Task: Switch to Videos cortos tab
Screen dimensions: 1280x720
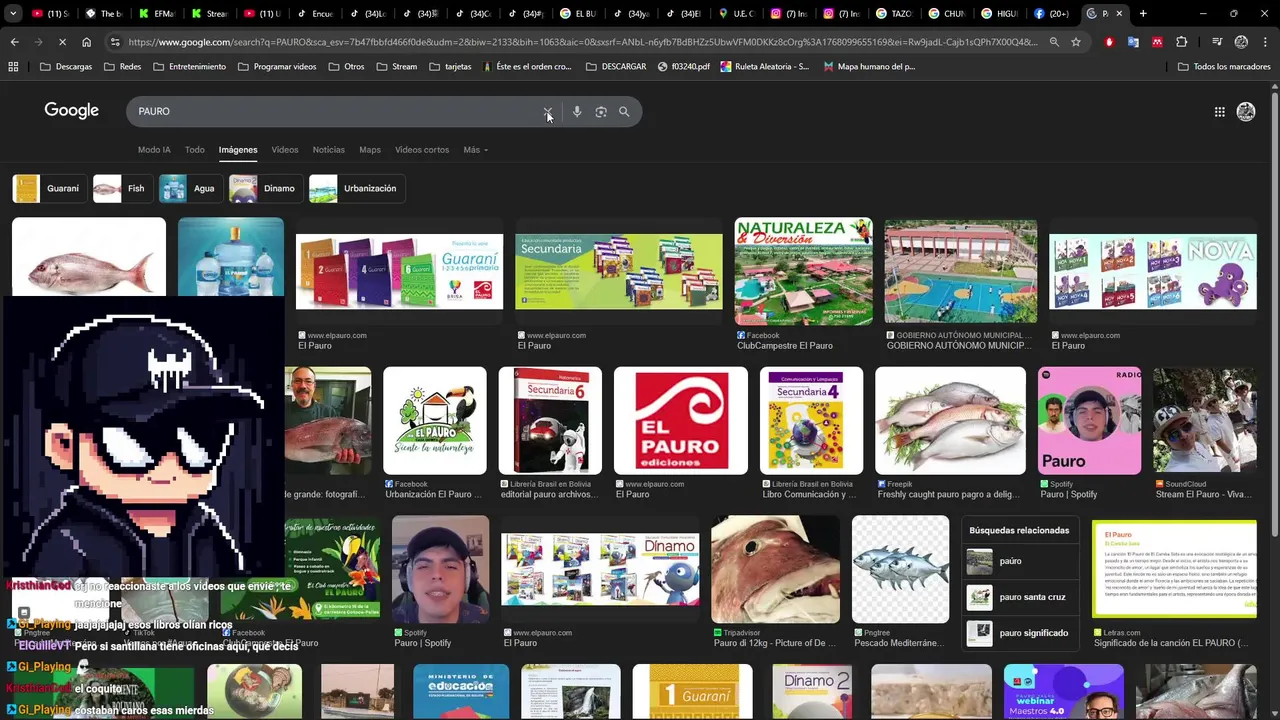Action: tap(422, 150)
